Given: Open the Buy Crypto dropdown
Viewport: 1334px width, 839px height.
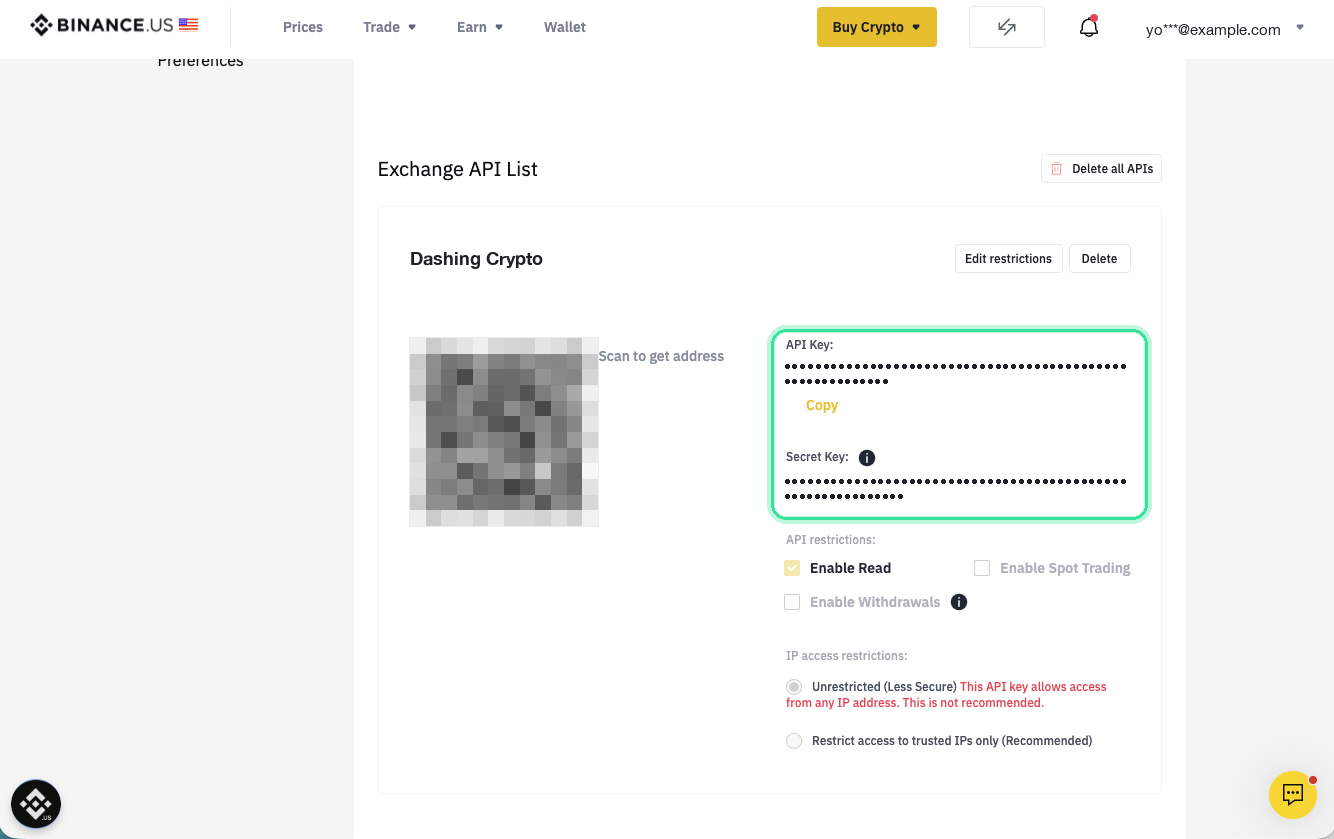Looking at the screenshot, I should (x=877, y=27).
